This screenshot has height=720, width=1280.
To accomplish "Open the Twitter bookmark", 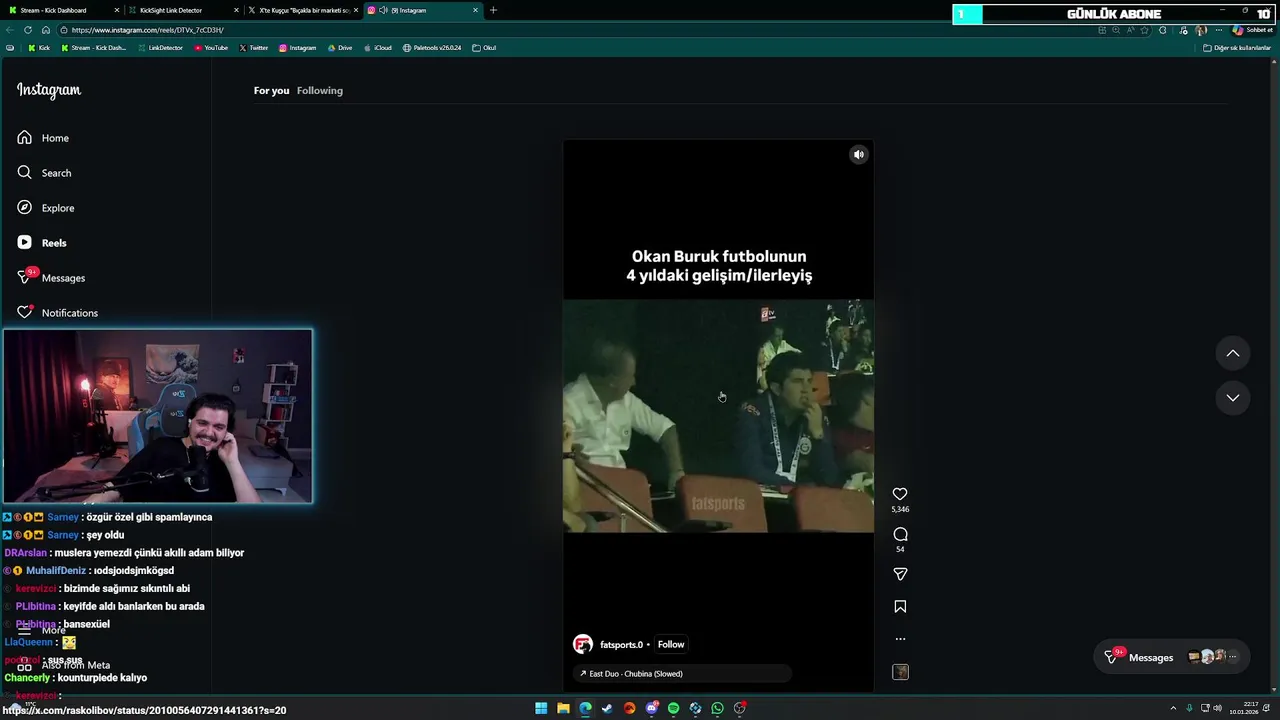I will click(254, 48).
